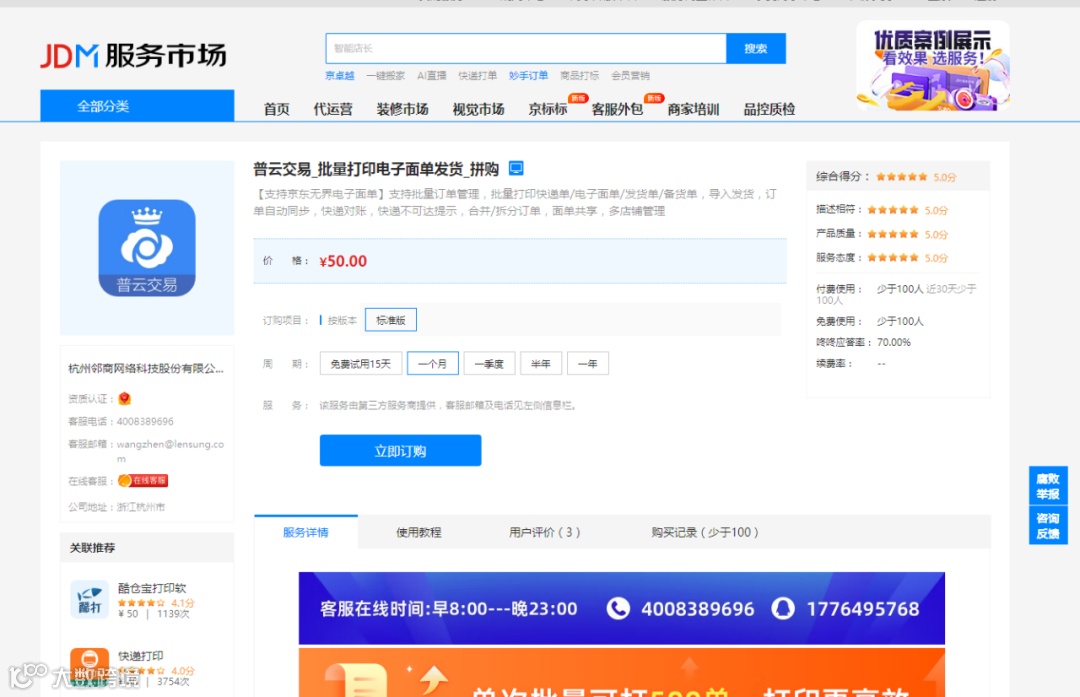
Task: Click the 商品打标 hot search link
Action: pos(579,76)
